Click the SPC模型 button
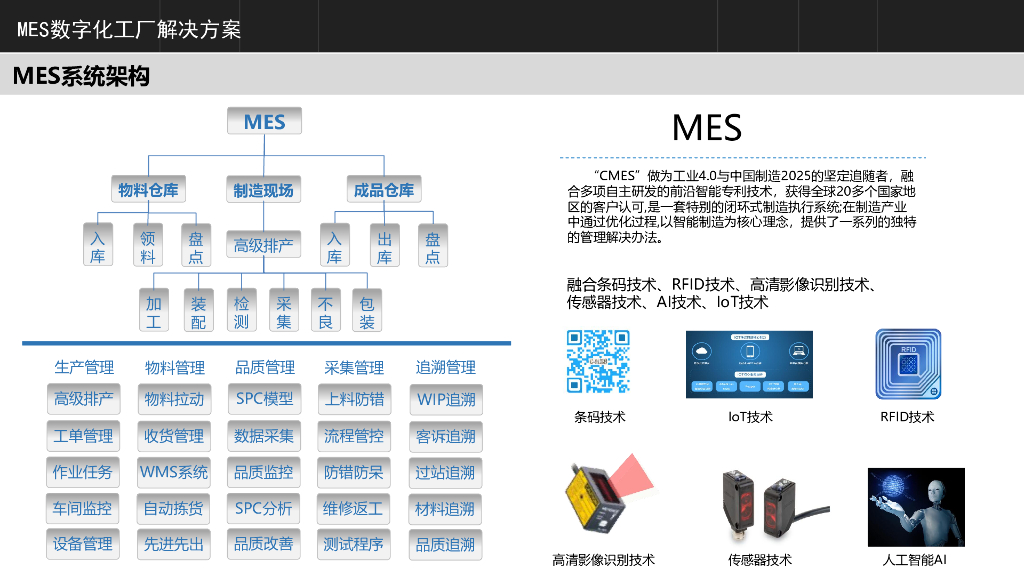 click(x=264, y=399)
